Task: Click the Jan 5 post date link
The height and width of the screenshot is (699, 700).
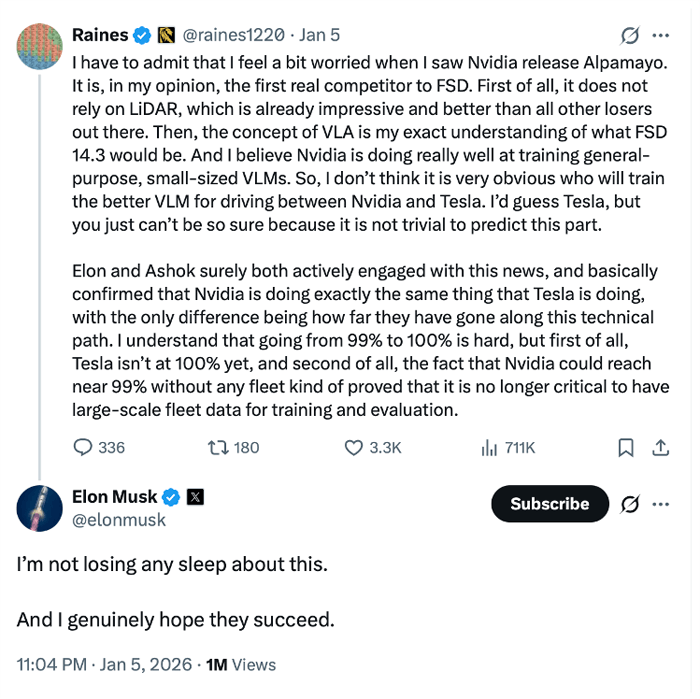Action: point(320,35)
